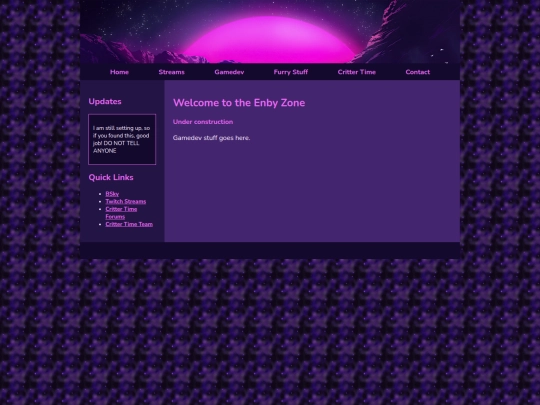The width and height of the screenshot is (540, 405).
Task: Click the pink sunset banner image
Action: click(x=270, y=32)
